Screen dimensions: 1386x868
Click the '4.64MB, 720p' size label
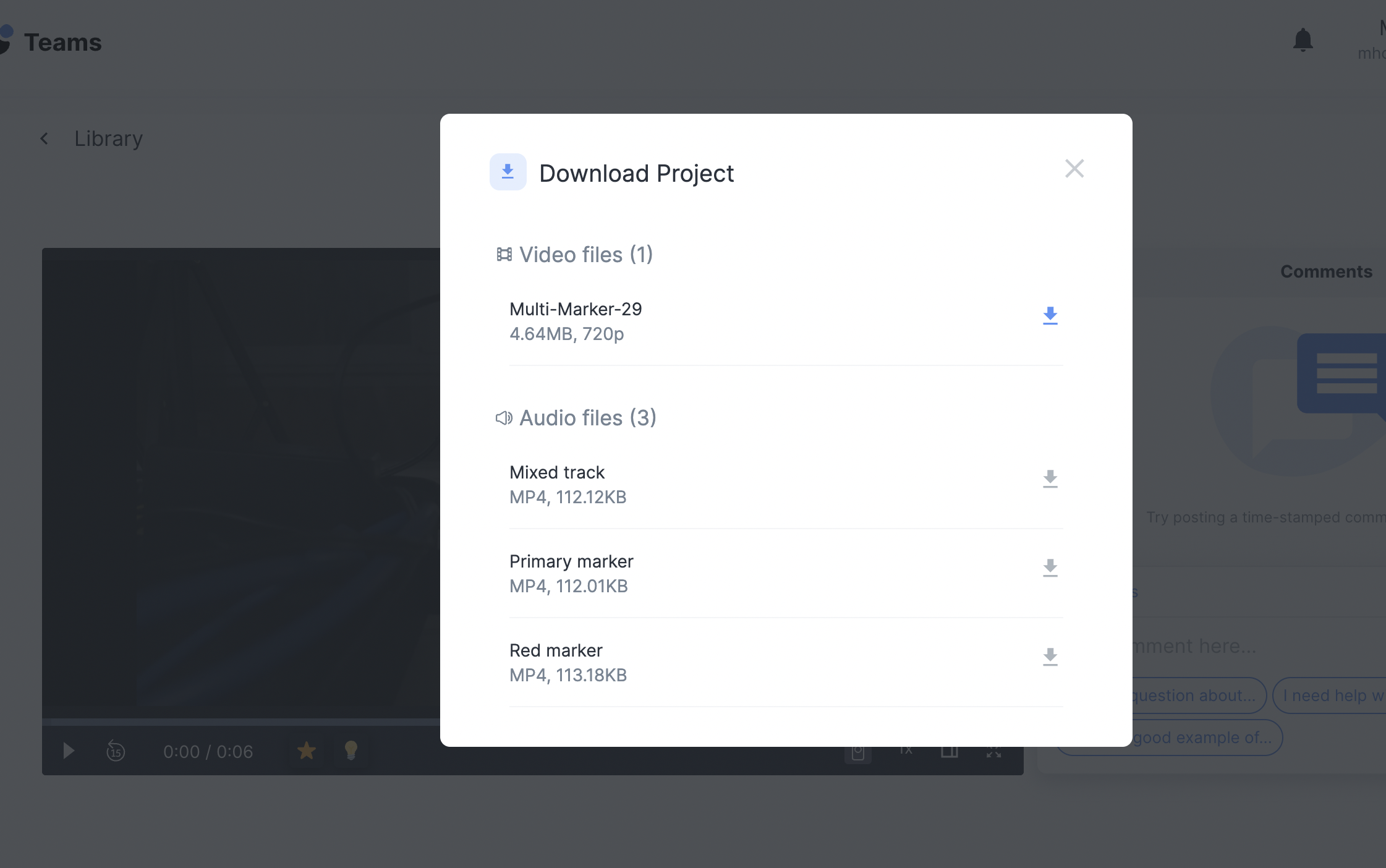[567, 334]
